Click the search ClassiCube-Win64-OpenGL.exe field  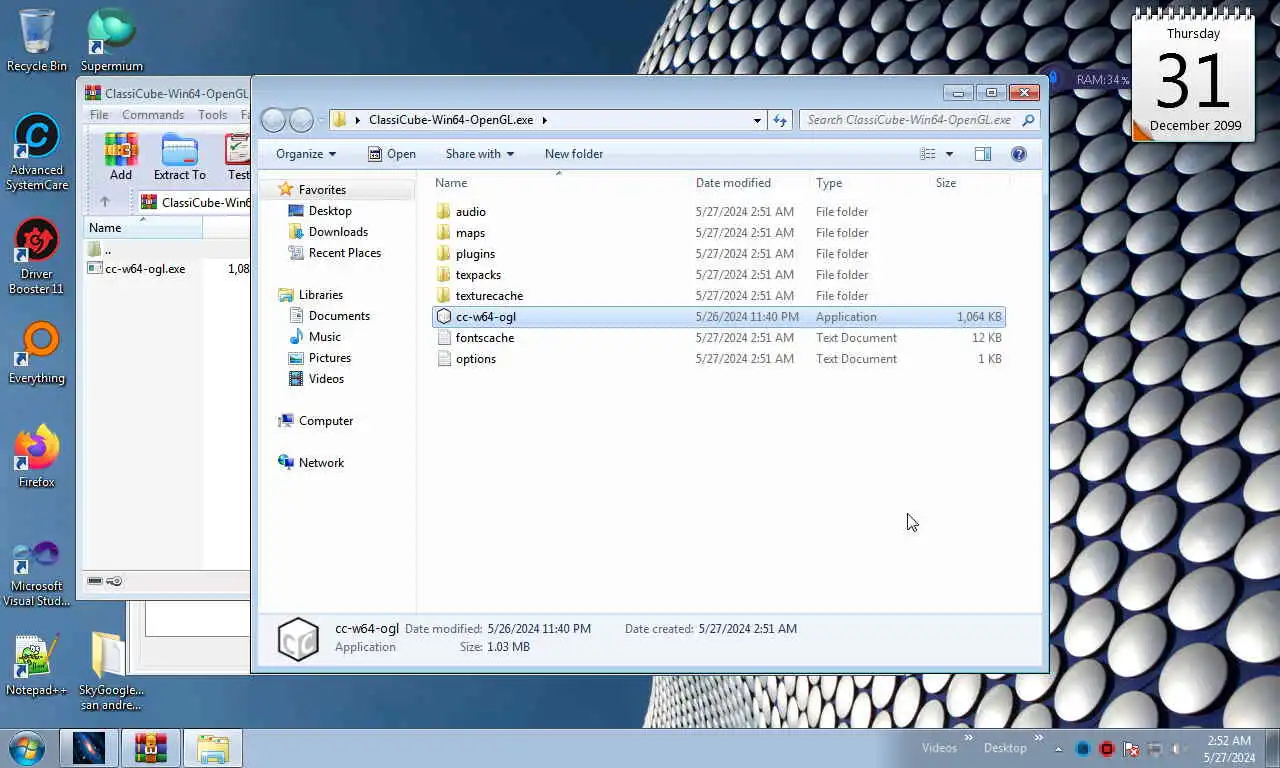pos(920,120)
